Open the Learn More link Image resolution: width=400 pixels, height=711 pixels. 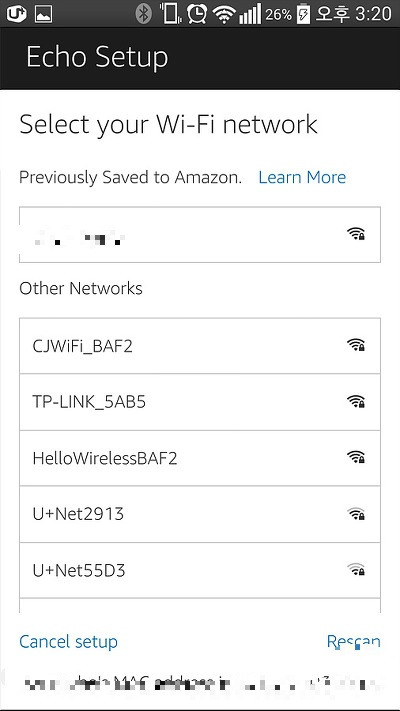click(302, 177)
